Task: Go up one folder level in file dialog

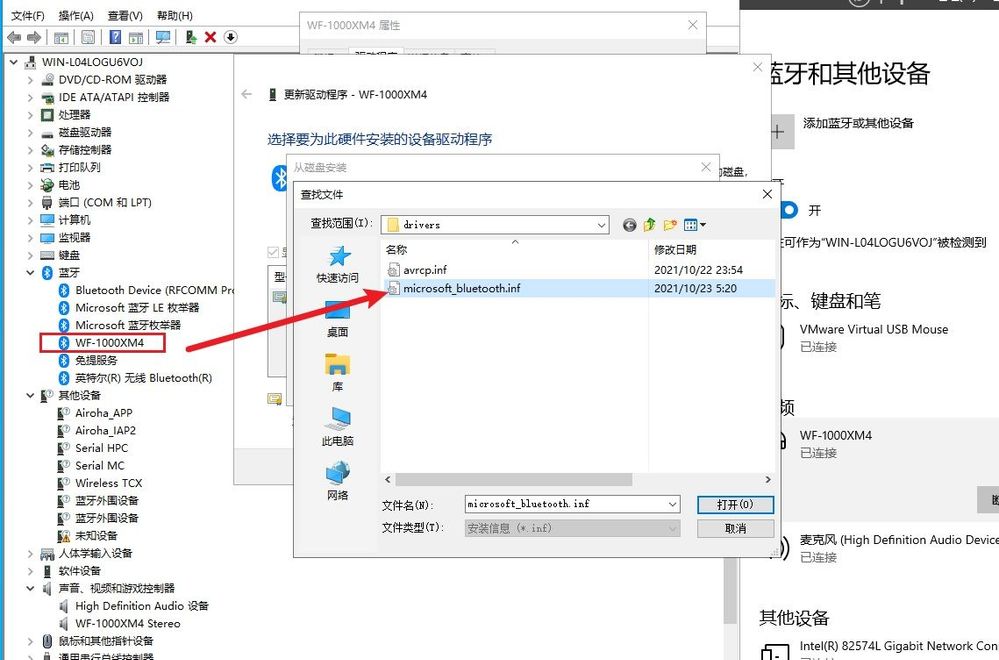Action: [649, 224]
